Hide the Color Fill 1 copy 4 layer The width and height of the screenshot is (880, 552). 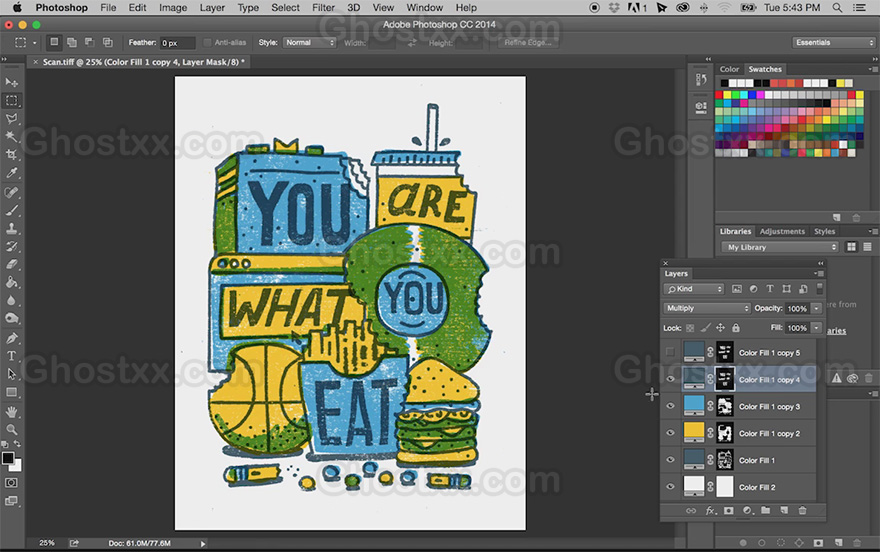(670, 379)
